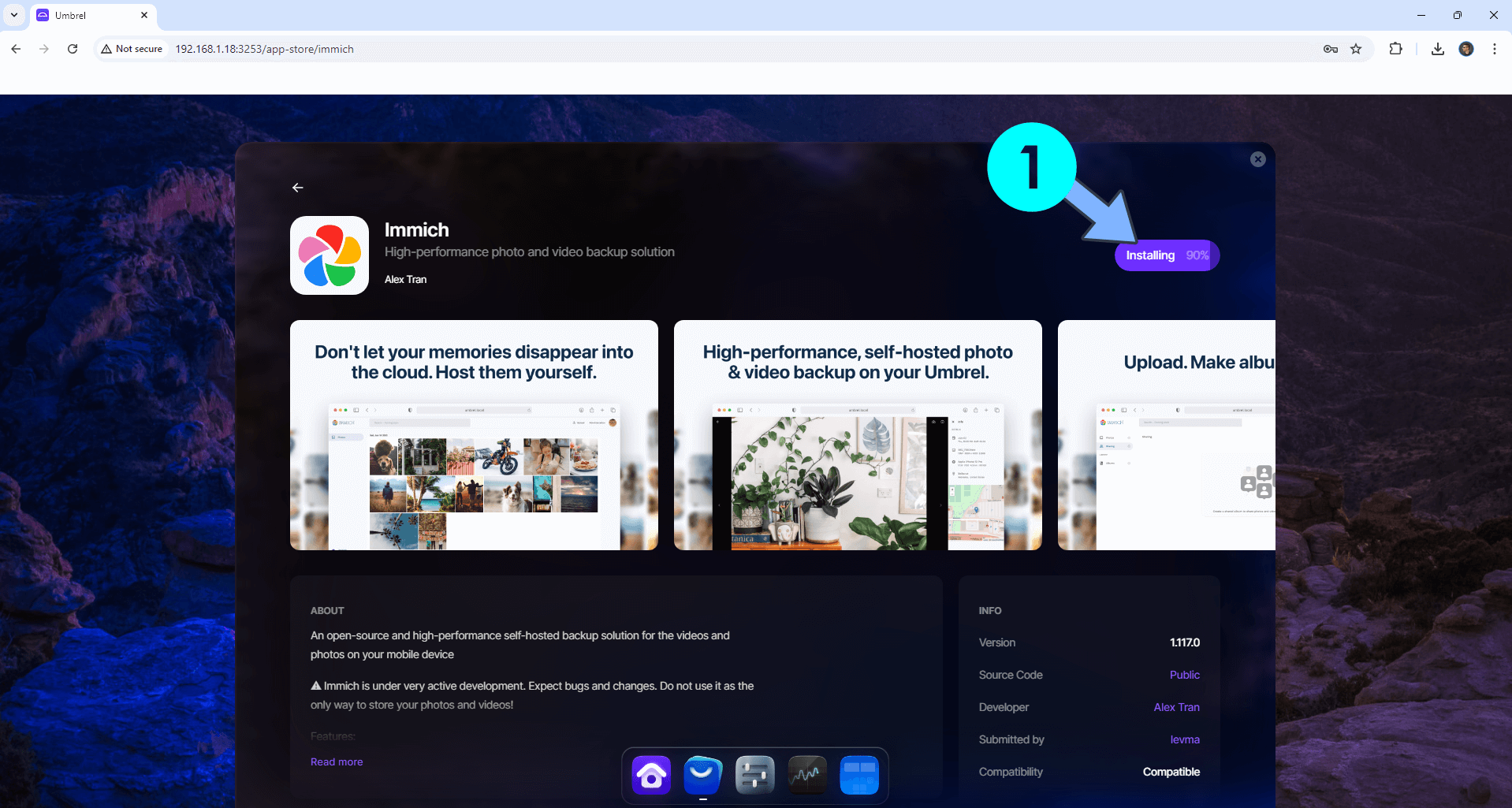Click the Submitted by label

tap(1011, 739)
